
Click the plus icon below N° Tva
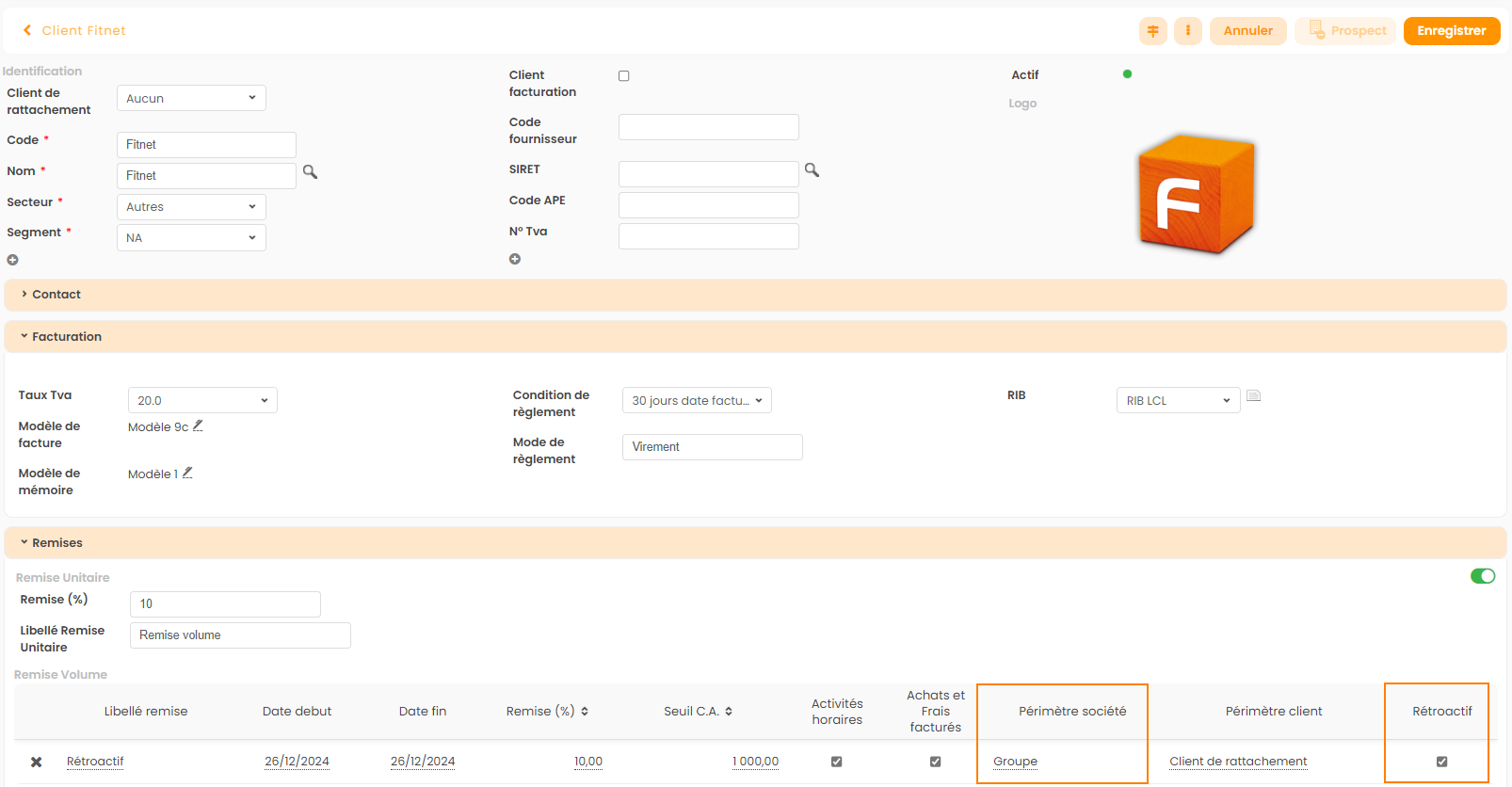(x=515, y=259)
